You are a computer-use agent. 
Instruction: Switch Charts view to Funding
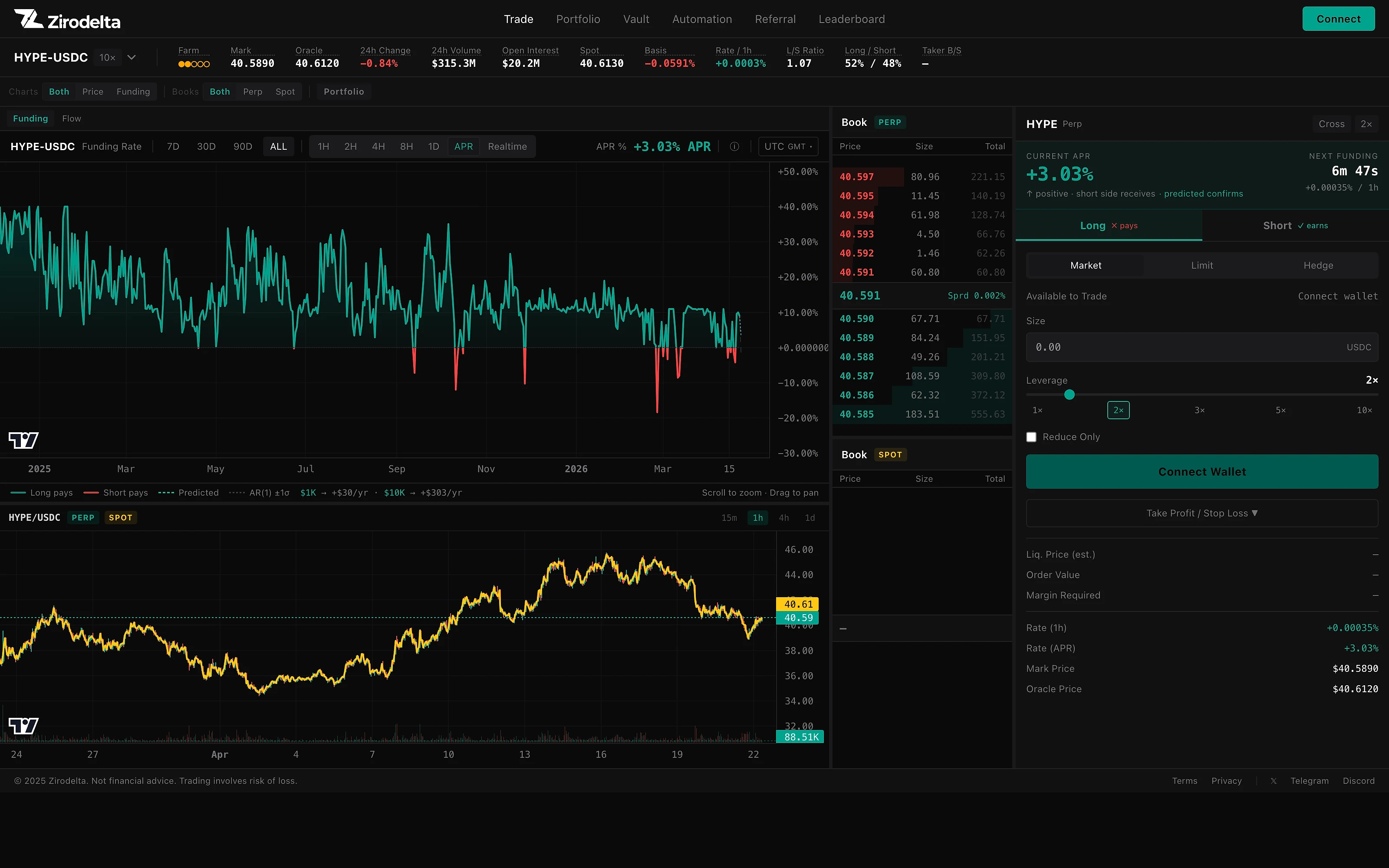[133, 92]
